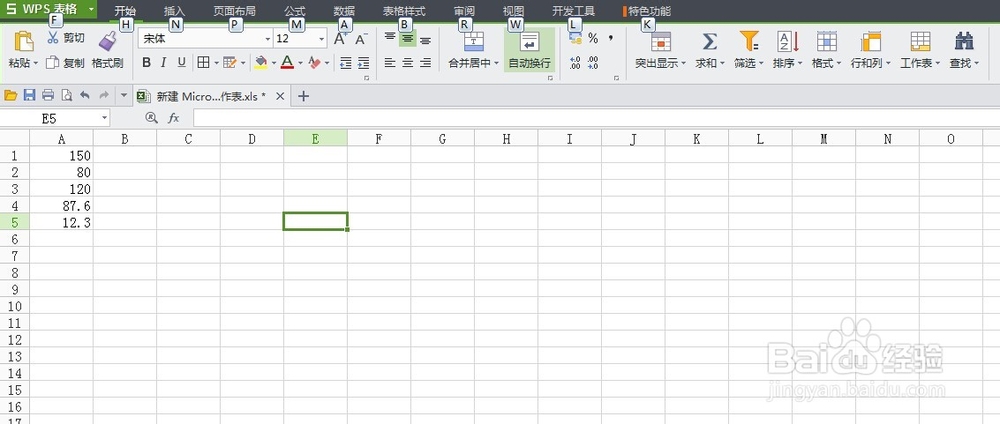
Task: Switch to the Formulas (公式) tab
Action: pos(295,11)
